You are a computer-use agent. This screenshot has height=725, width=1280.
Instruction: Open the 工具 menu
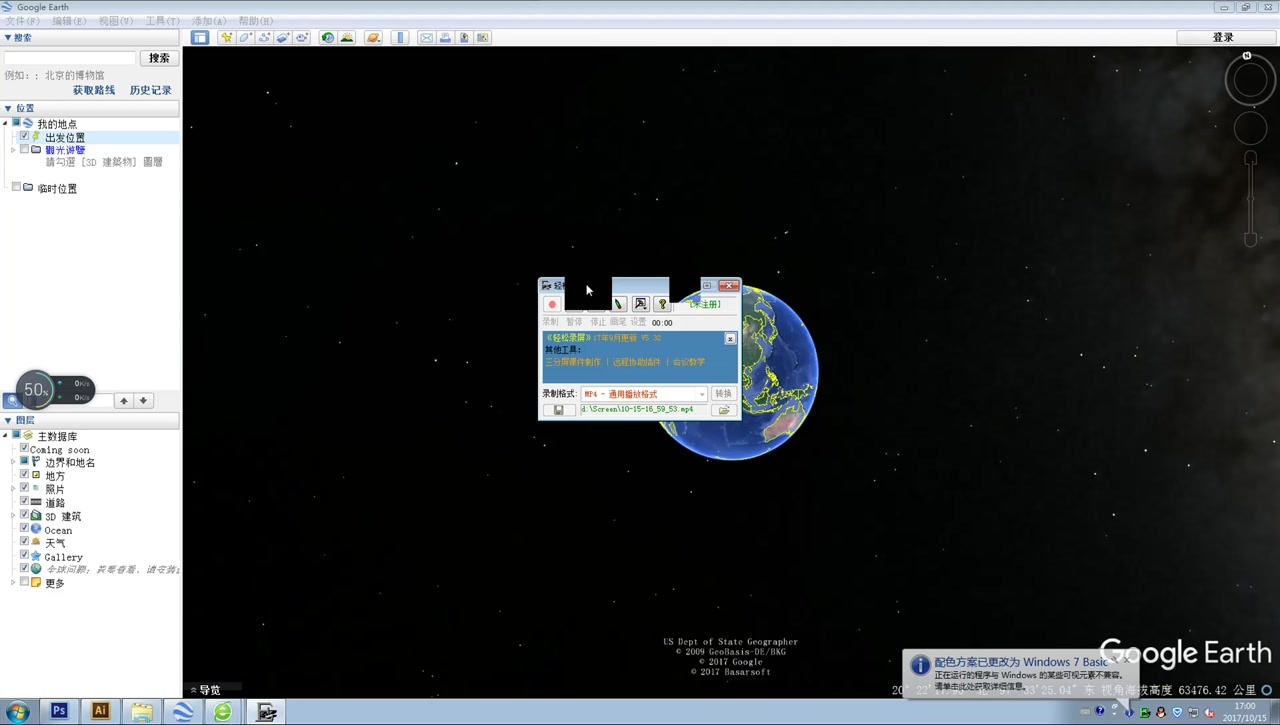(162, 21)
